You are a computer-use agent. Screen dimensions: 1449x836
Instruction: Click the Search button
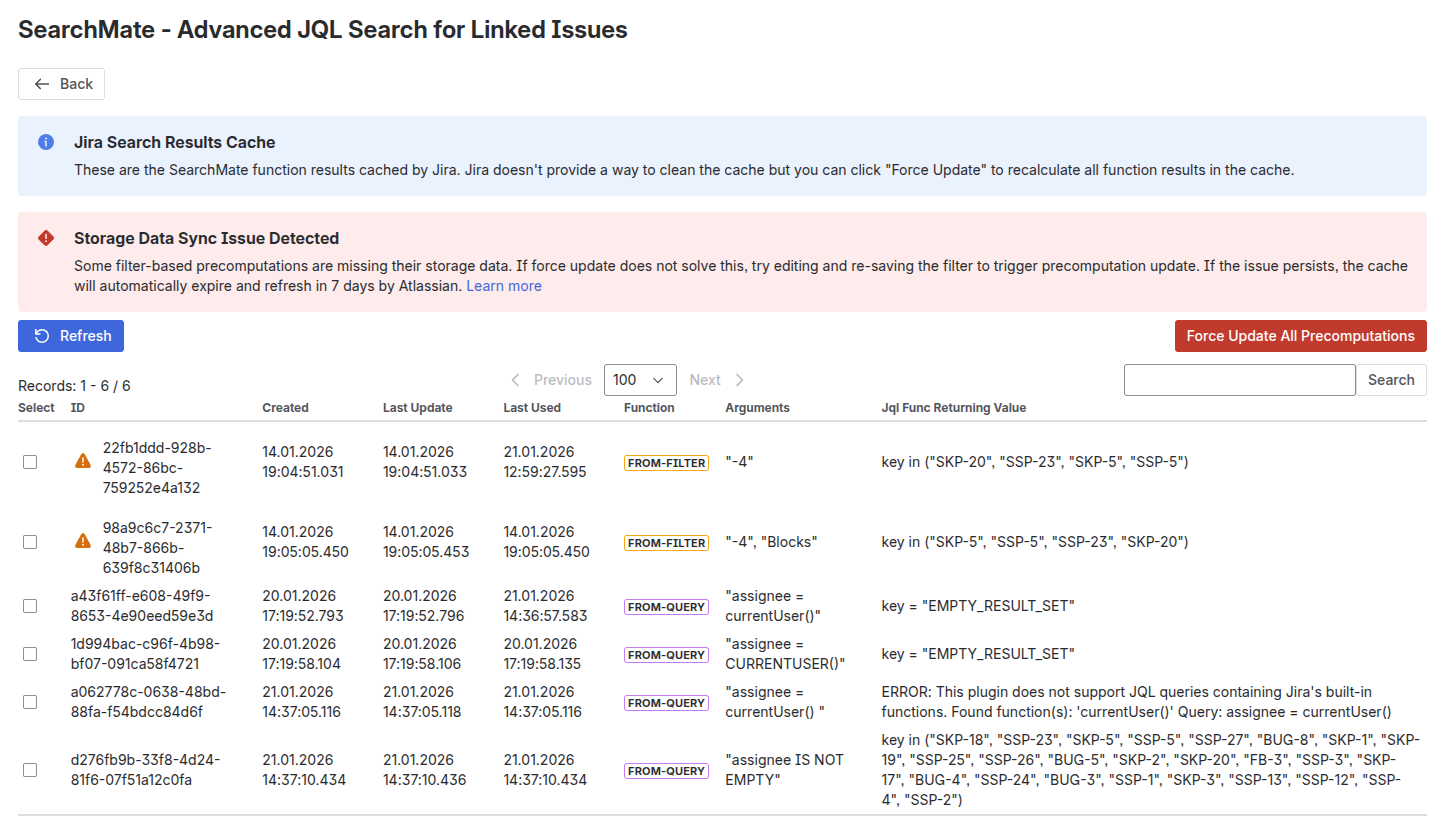coord(1391,380)
